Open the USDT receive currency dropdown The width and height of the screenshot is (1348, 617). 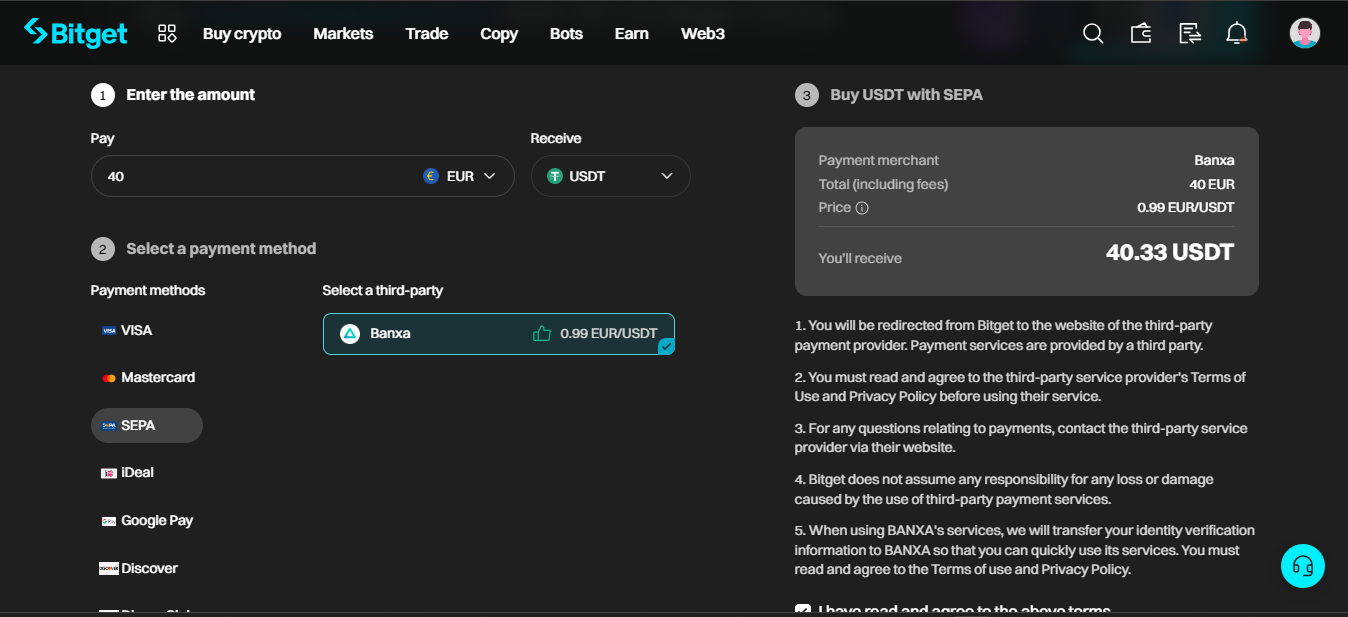coord(611,176)
